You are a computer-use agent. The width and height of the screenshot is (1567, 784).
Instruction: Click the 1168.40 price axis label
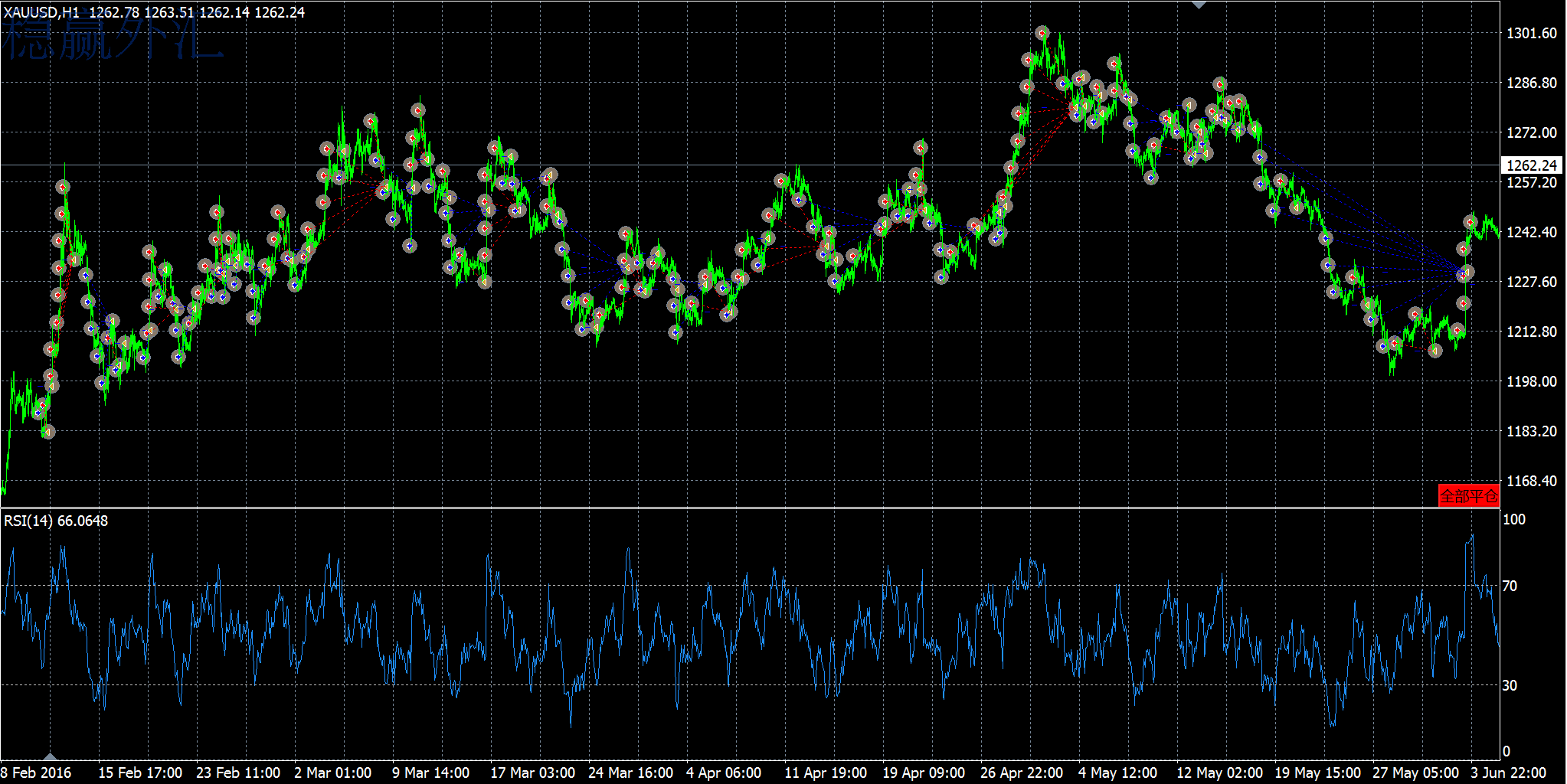click(x=1532, y=481)
